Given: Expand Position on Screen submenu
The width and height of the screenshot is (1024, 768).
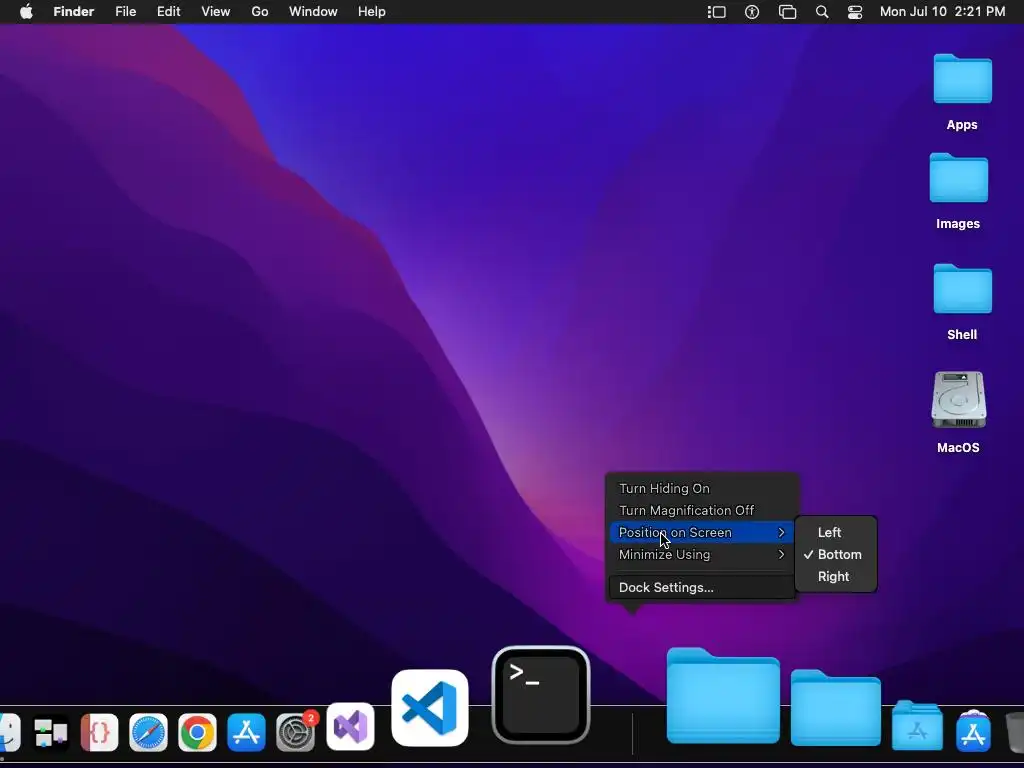Looking at the screenshot, I should (702, 533).
